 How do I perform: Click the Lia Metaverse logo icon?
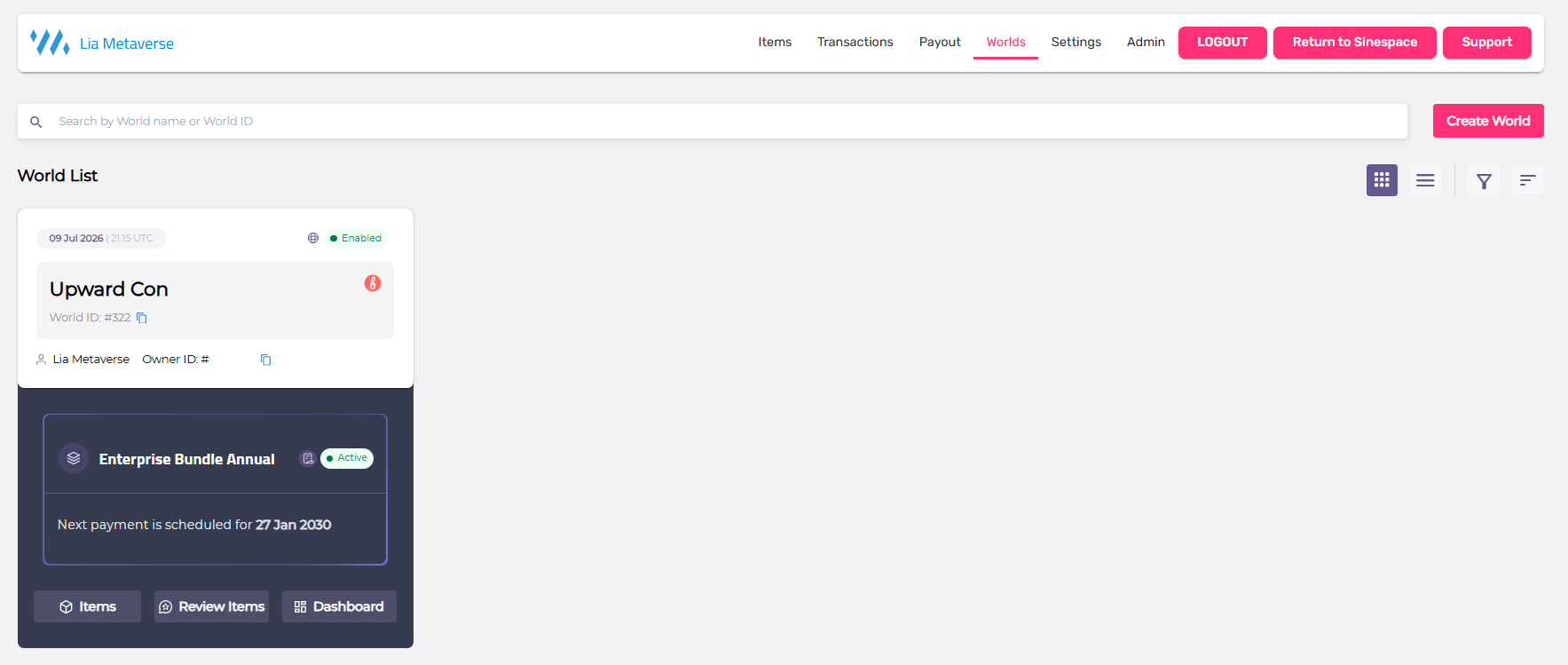pos(50,42)
